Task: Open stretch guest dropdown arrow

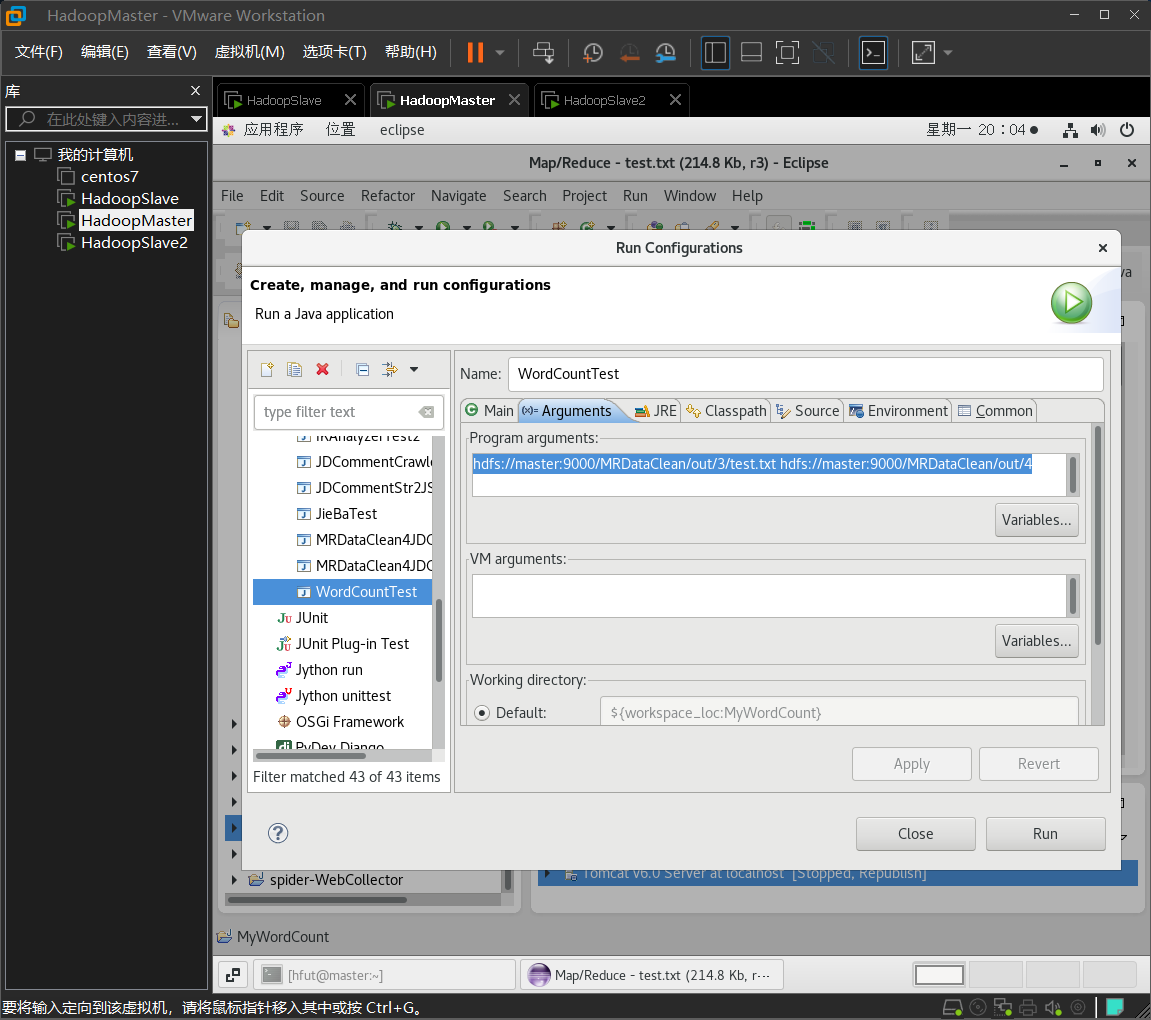Action: 948,52
